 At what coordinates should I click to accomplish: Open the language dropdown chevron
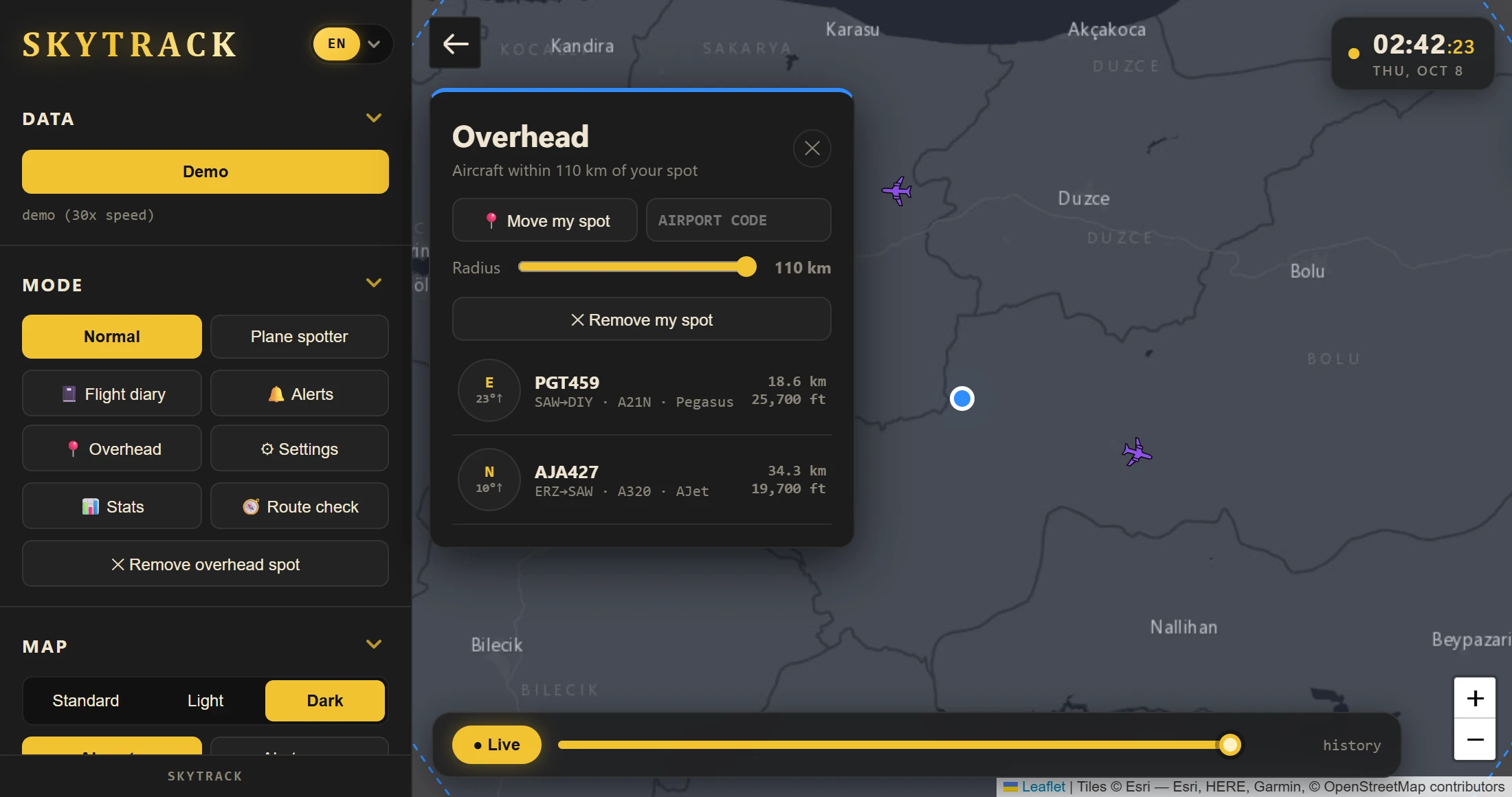click(x=374, y=44)
